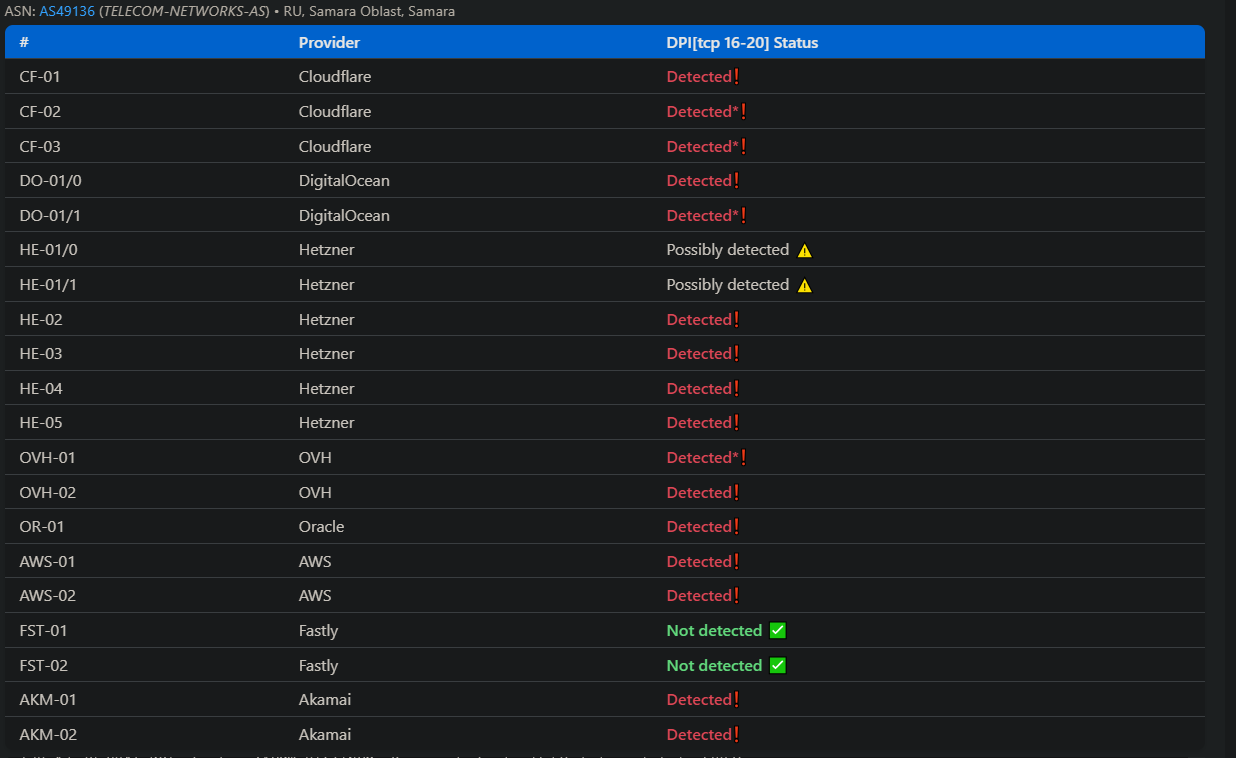This screenshot has width=1236, height=758.
Task: Click the green checkmark icon for FST-01
Action: 778,631
